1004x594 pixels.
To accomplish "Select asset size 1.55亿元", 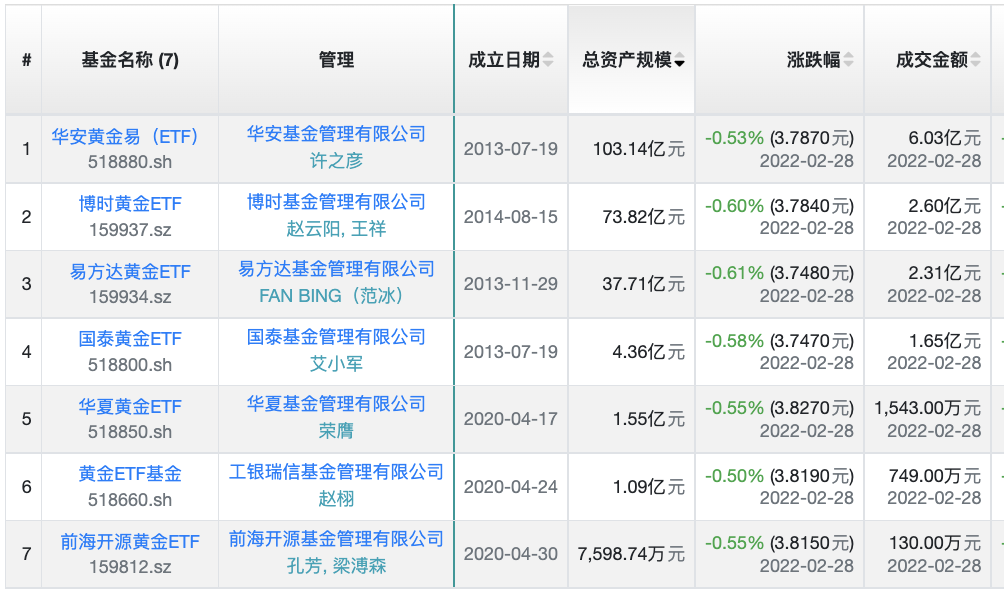I will [648, 419].
